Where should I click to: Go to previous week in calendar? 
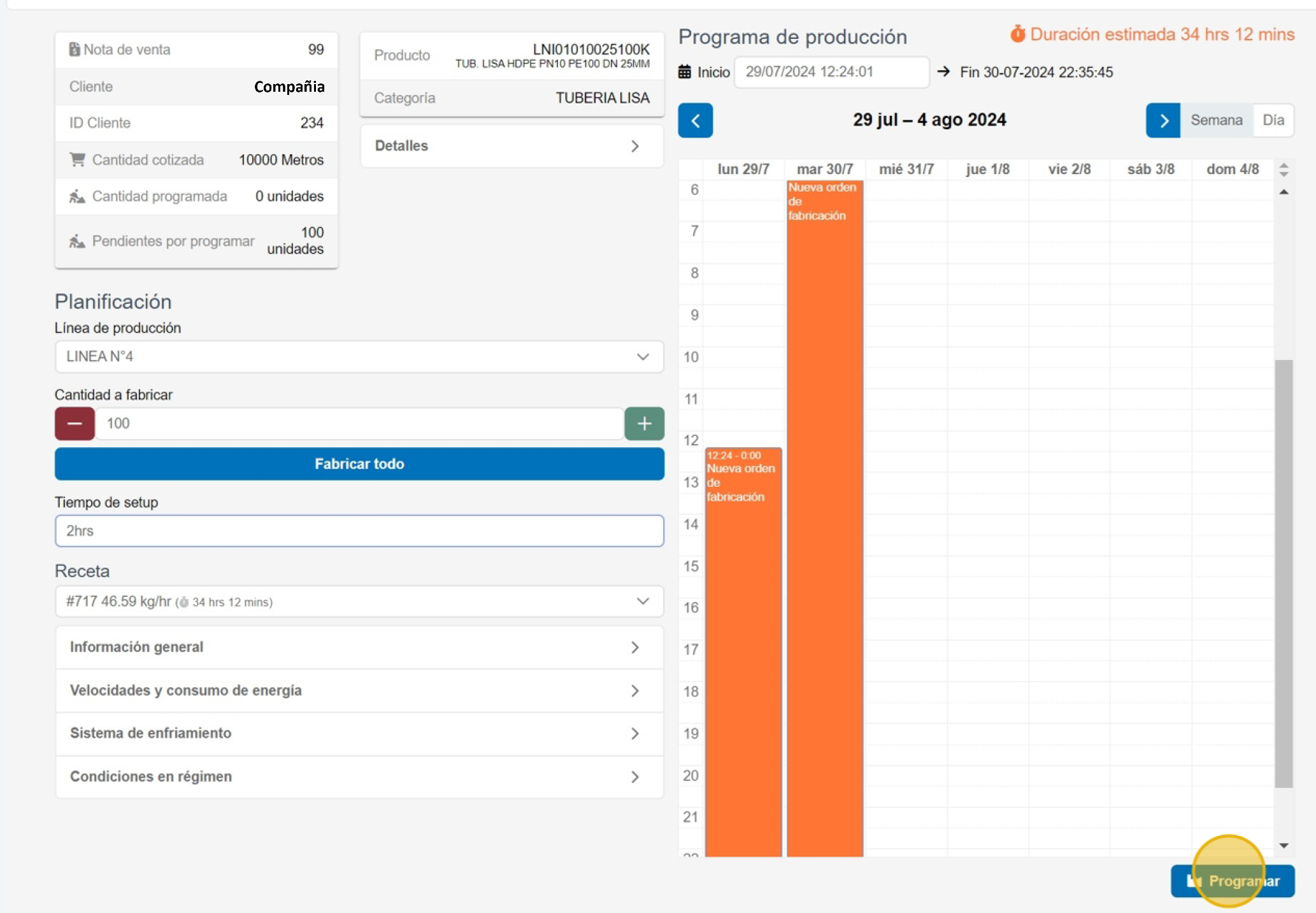pyautogui.click(x=695, y=120)
